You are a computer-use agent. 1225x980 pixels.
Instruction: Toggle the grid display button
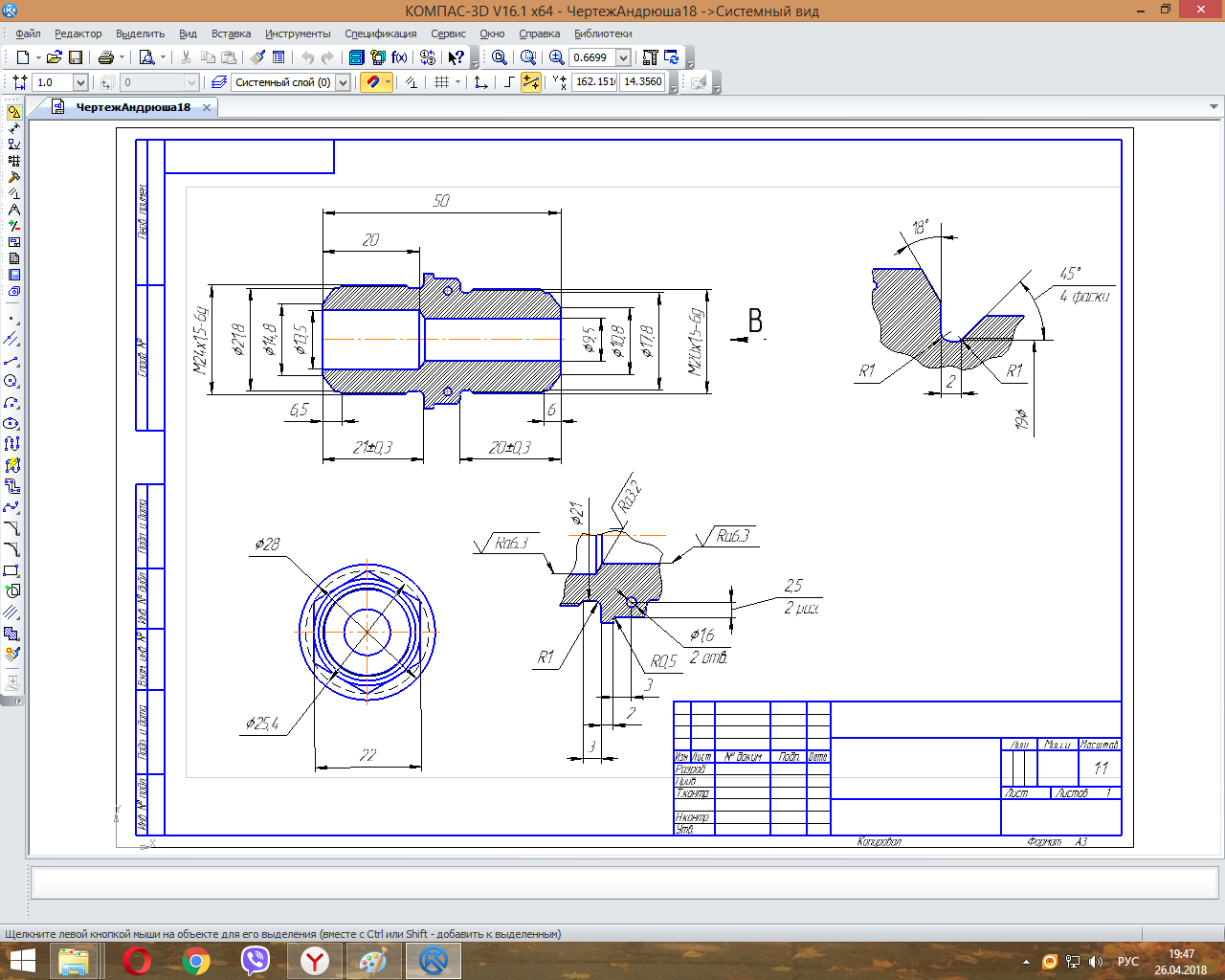(x=441, y=82)
